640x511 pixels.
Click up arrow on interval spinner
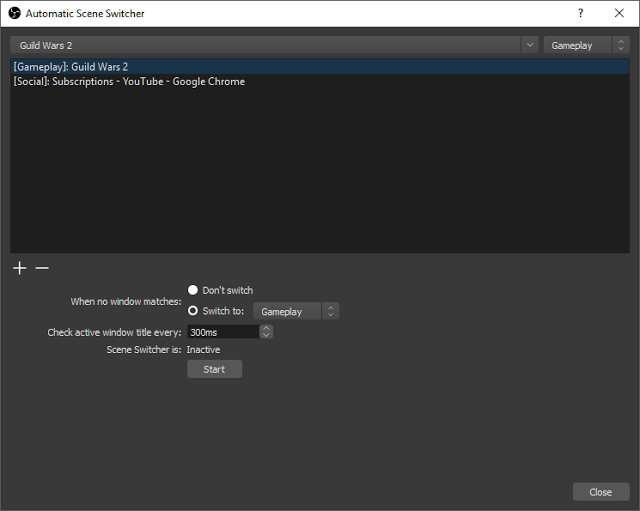point(266,328)
